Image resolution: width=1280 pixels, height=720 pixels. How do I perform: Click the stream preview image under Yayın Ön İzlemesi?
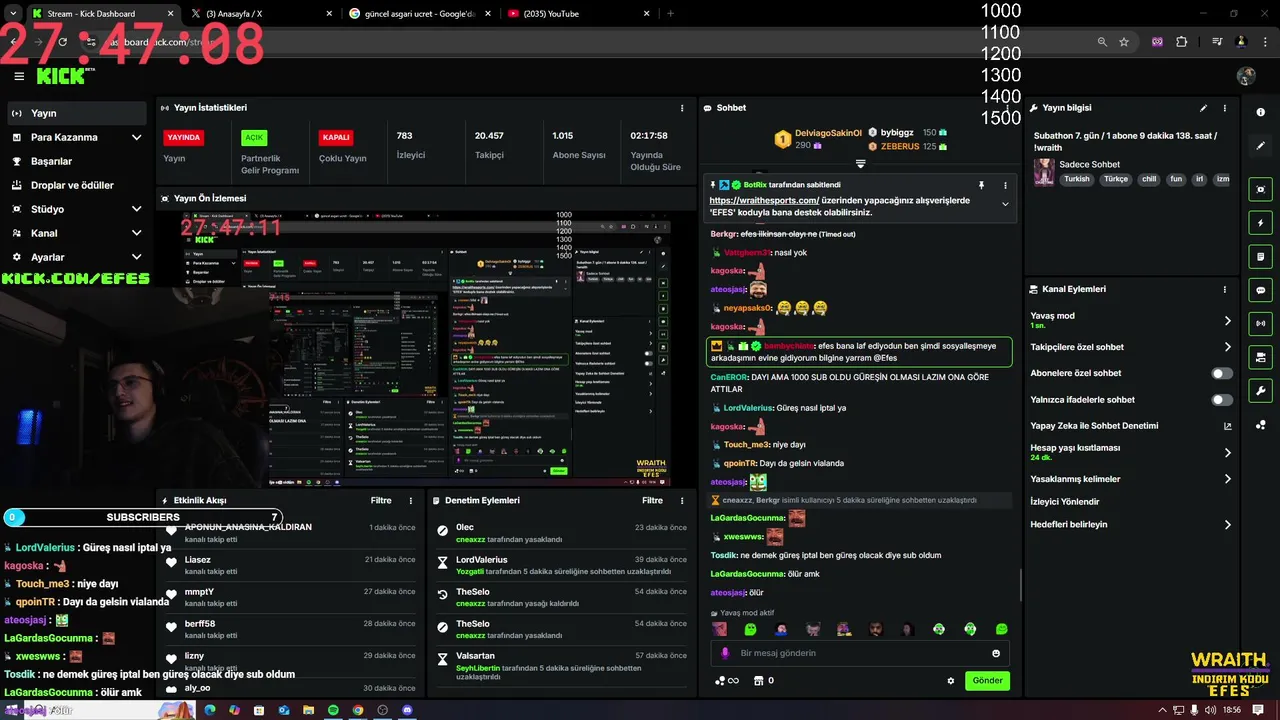coord(427,348)
